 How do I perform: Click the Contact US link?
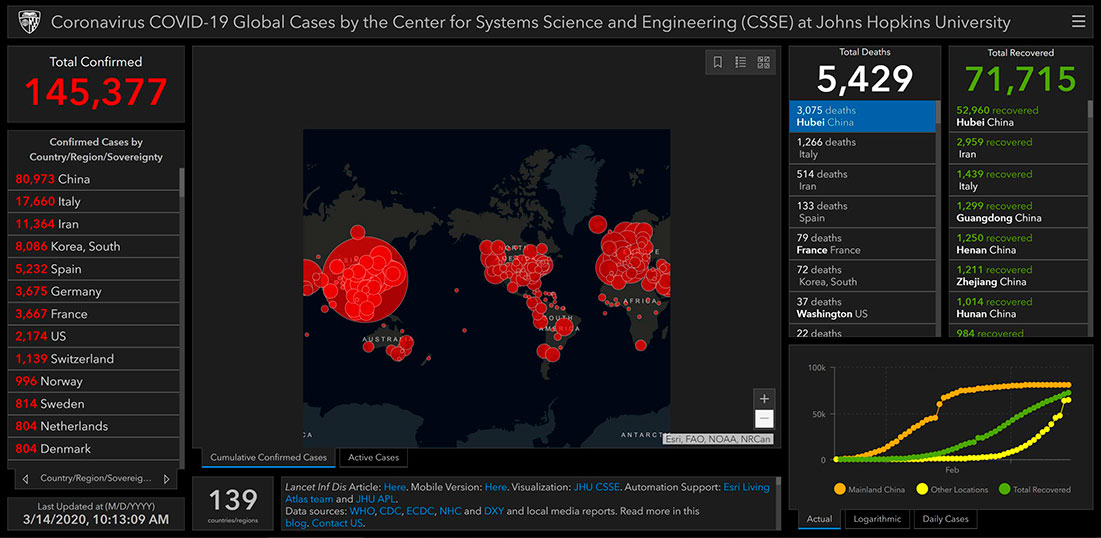coord(338,523)
